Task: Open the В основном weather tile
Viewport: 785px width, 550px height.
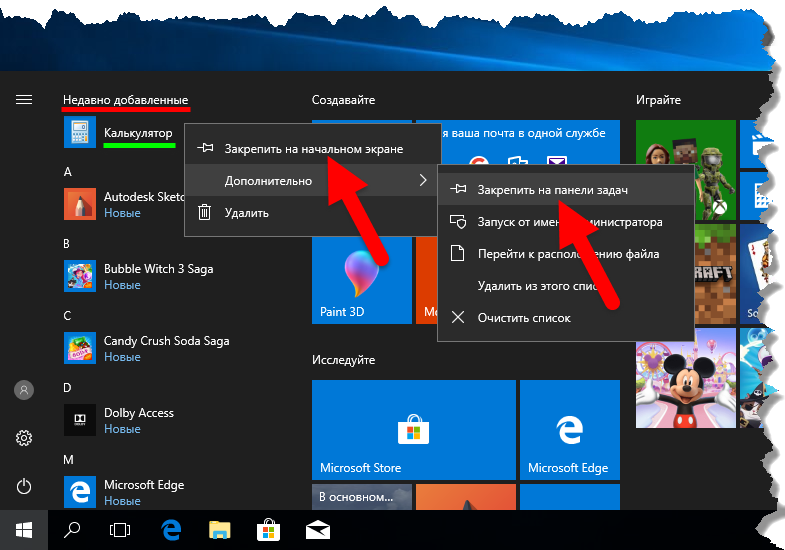Action: pyautogui.click(x=361, y=497)
